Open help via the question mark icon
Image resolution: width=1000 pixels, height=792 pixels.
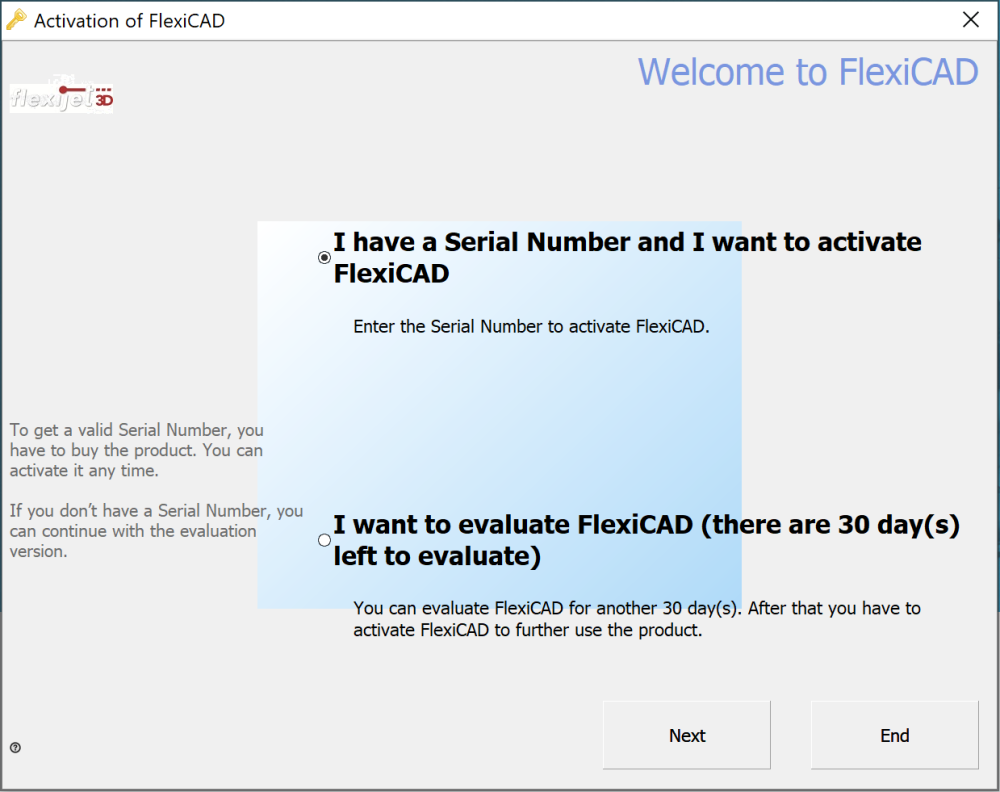[x=16, y=746]
